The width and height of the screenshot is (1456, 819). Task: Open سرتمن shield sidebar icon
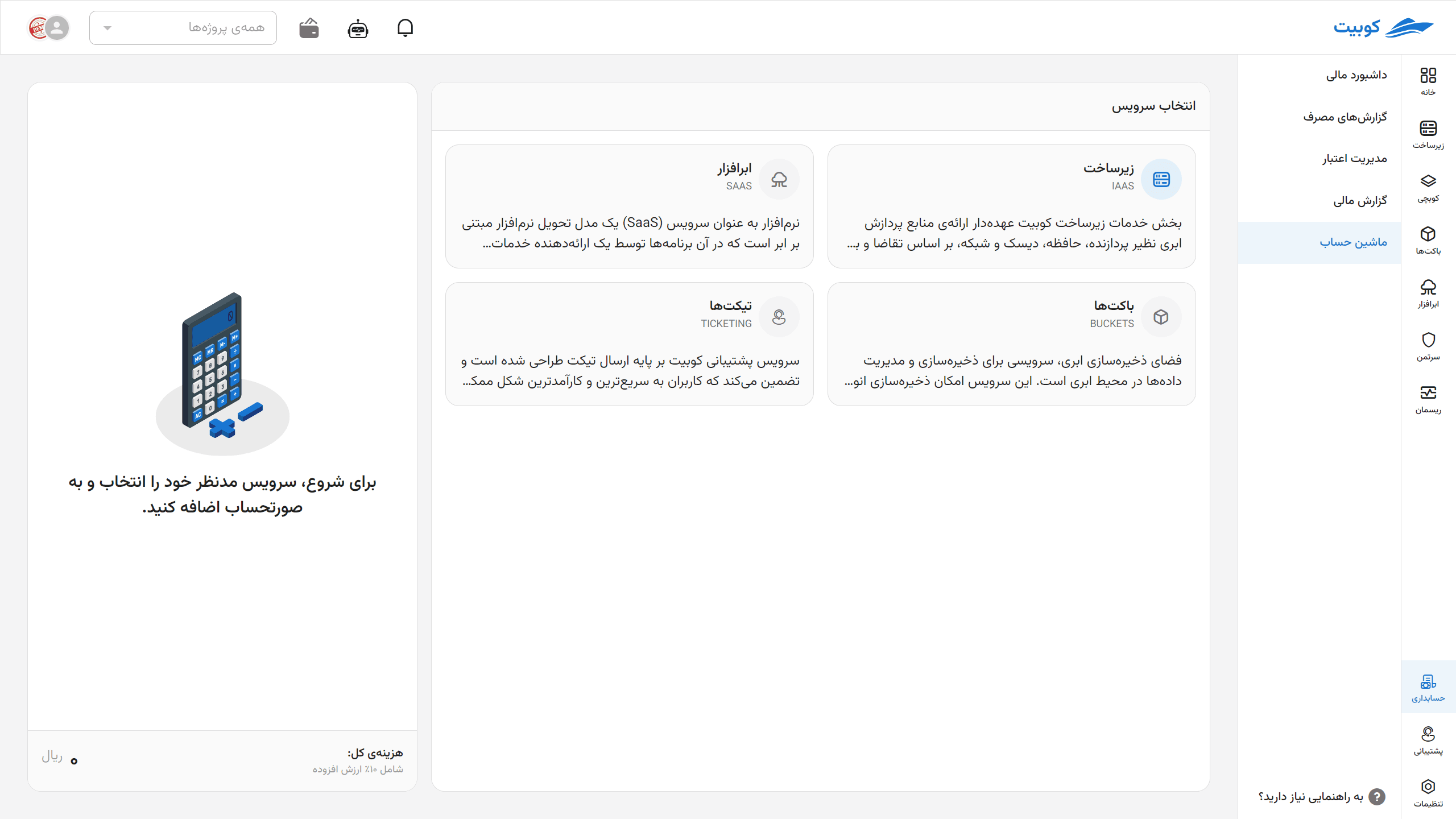[1428, 346]
